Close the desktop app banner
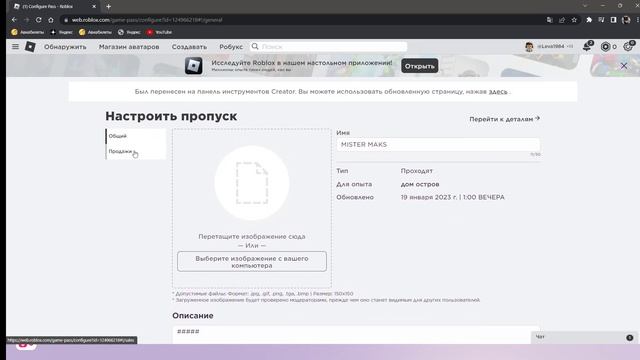The image size is (640, 360). coord(624,66)
